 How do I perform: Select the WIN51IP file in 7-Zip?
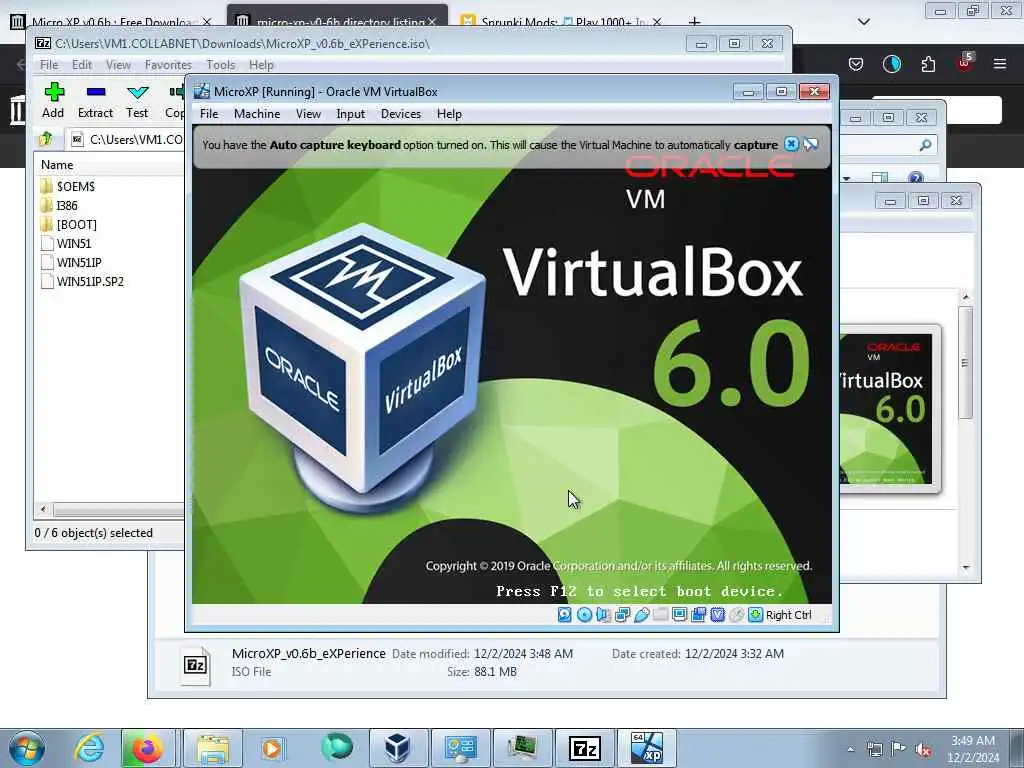(71, 263)
